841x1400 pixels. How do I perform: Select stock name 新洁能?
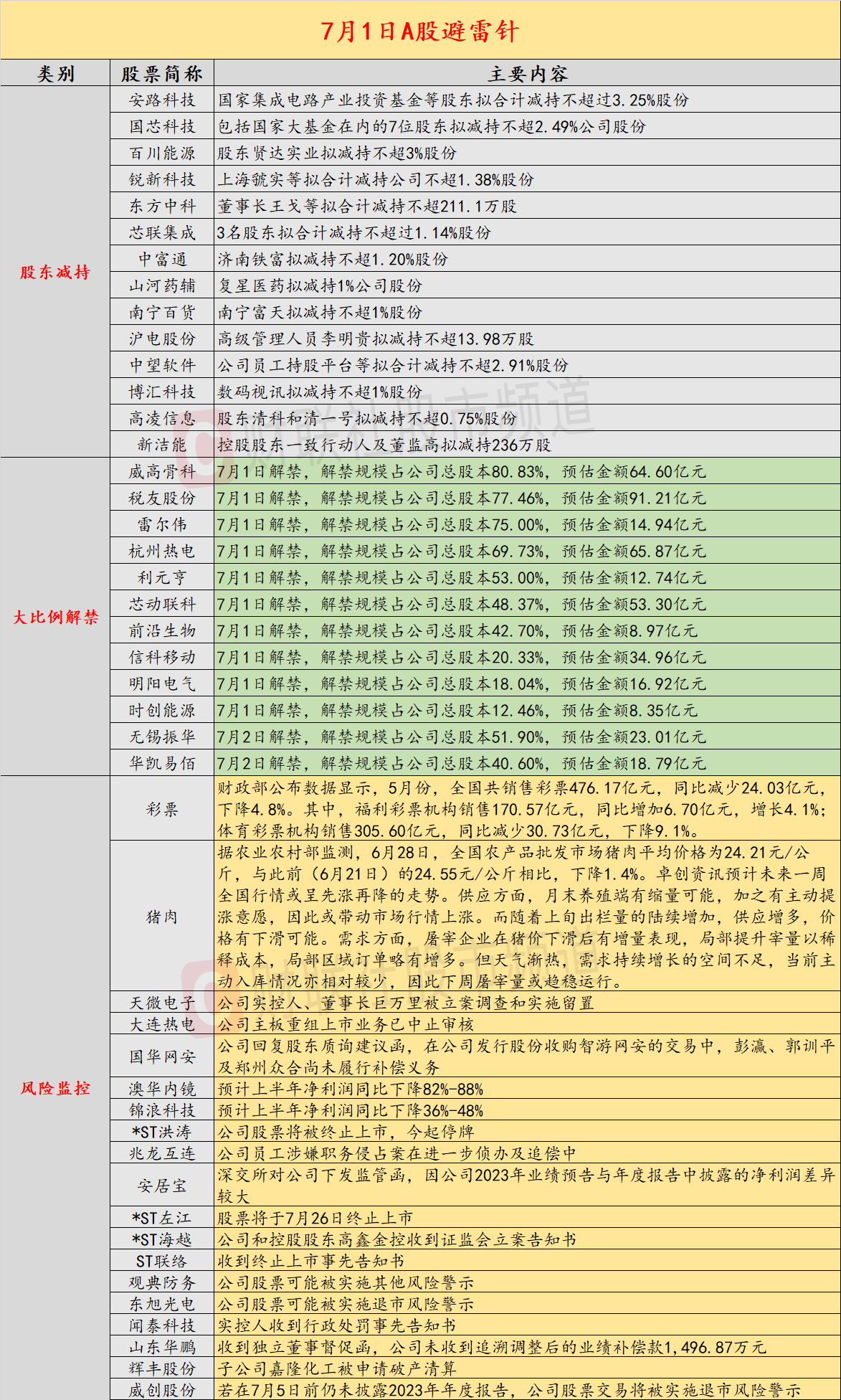click(x=162, y=445)
